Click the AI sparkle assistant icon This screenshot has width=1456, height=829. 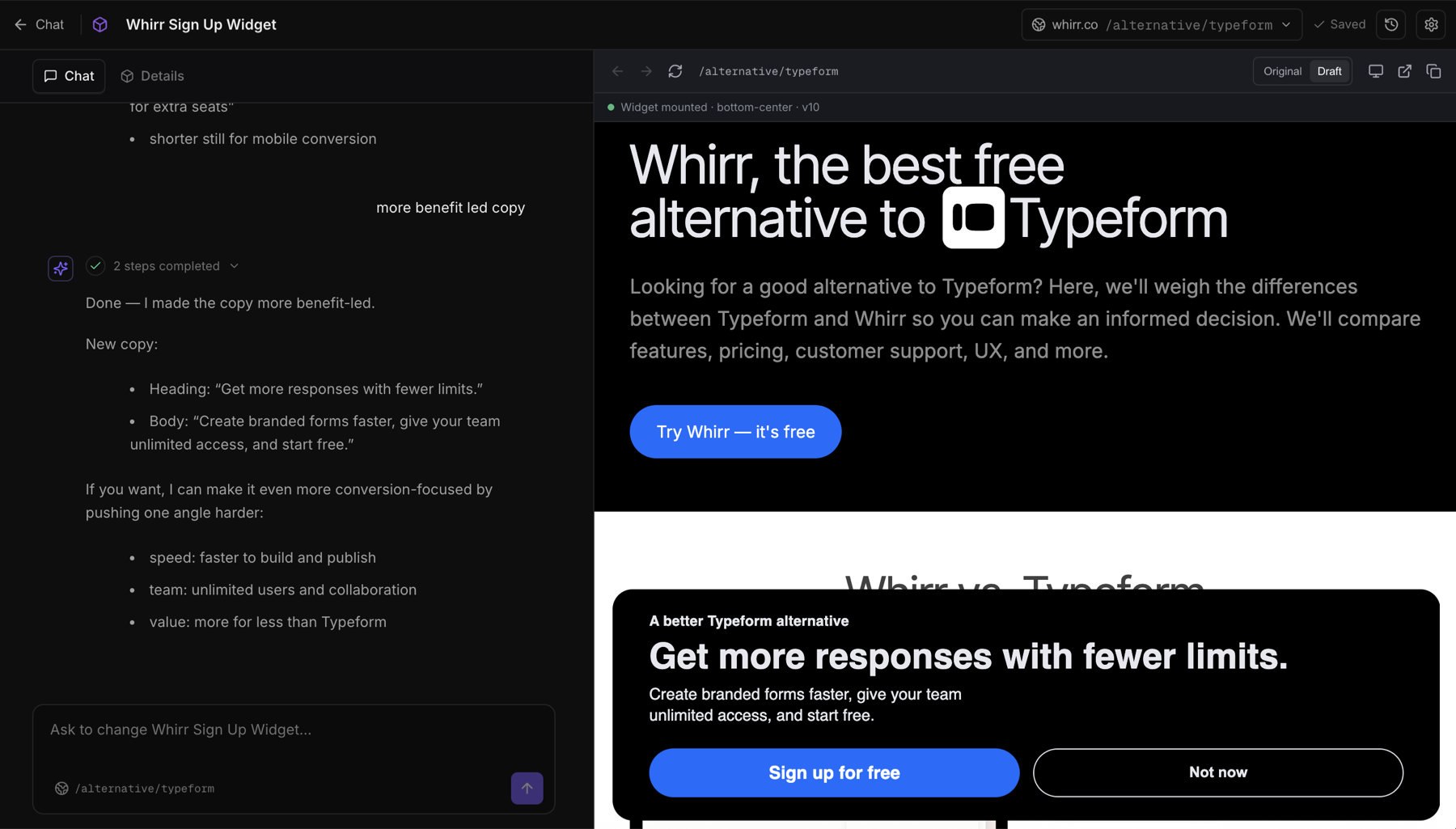pos(61,269)
